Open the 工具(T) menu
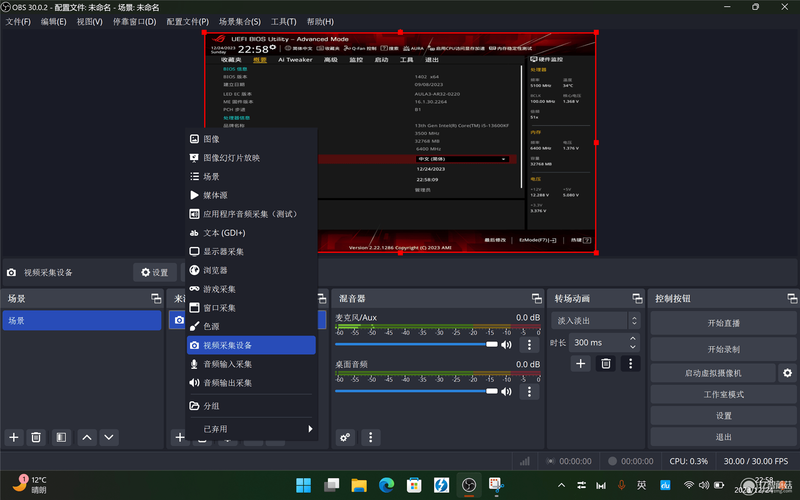 [283, 21]
